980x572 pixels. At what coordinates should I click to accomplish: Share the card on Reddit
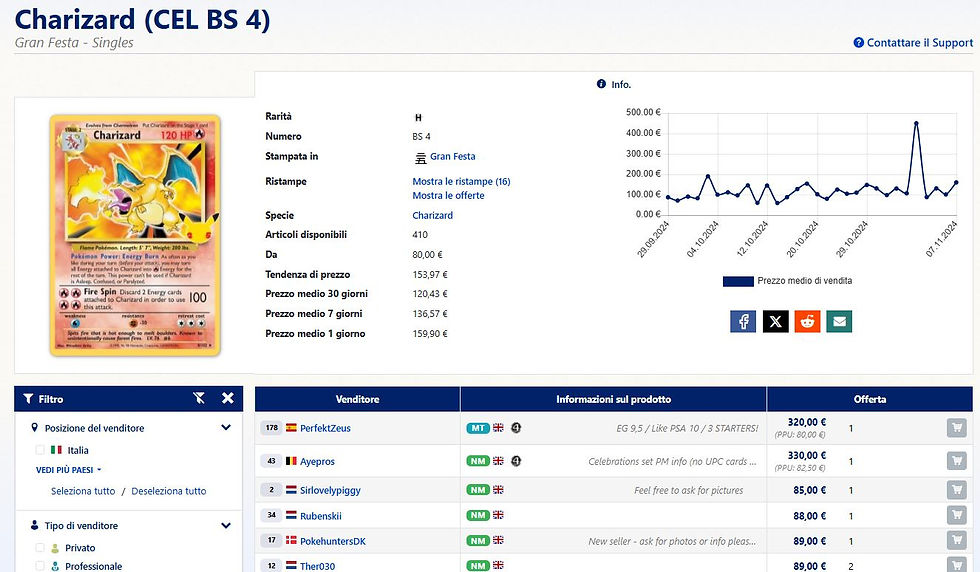point(807,321)
